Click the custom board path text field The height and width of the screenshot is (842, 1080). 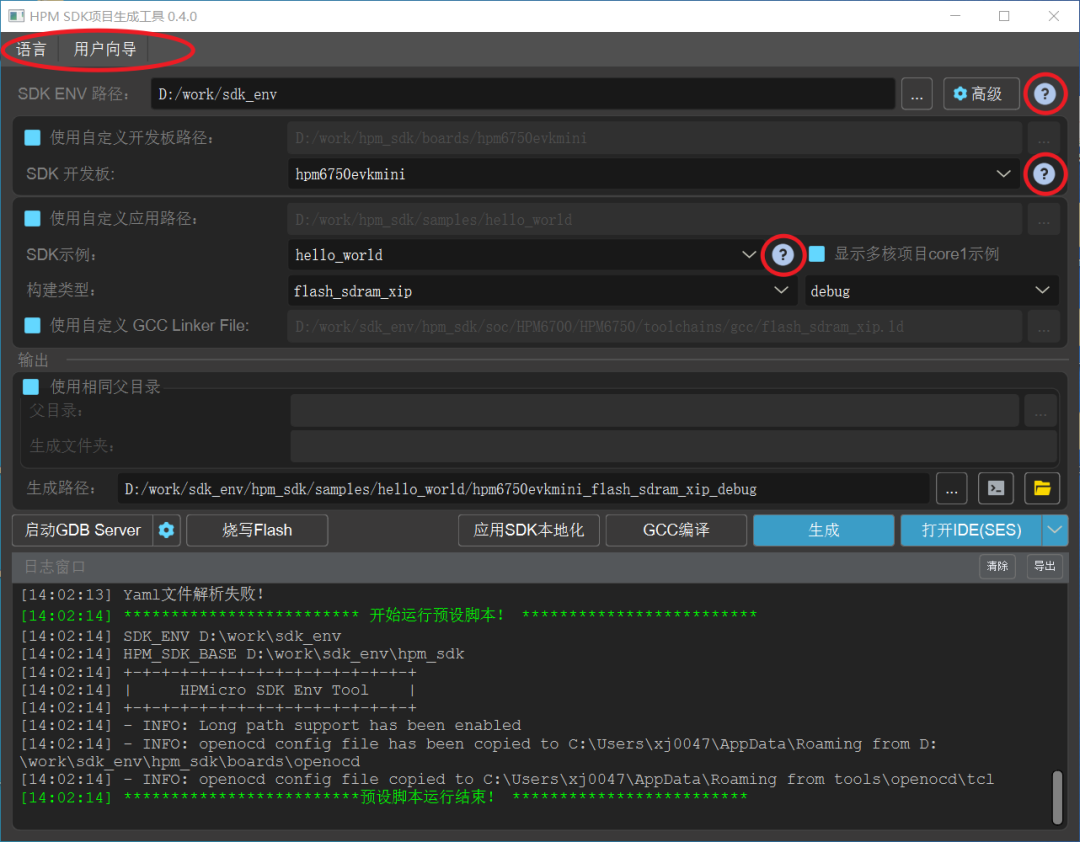click(x=654, y=138)
